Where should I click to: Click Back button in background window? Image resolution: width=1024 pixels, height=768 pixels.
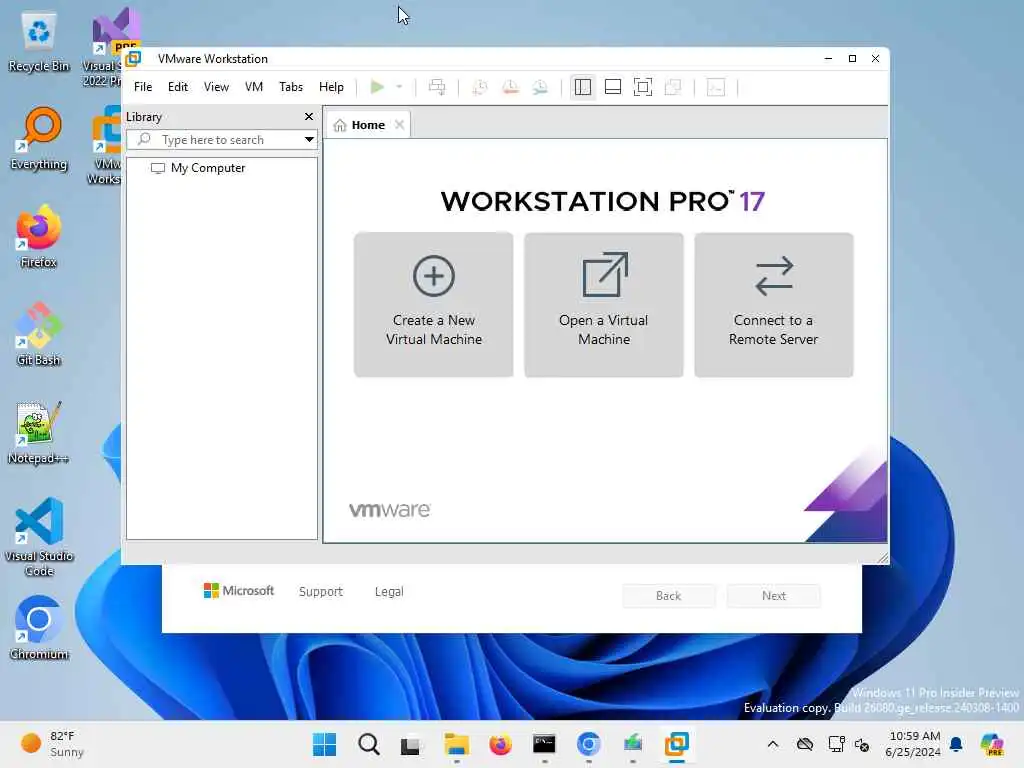(x=669, y=596)
